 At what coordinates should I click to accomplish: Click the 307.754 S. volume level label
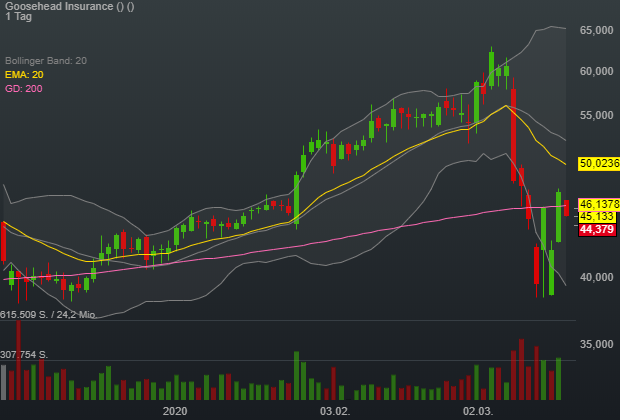(24, 355)
